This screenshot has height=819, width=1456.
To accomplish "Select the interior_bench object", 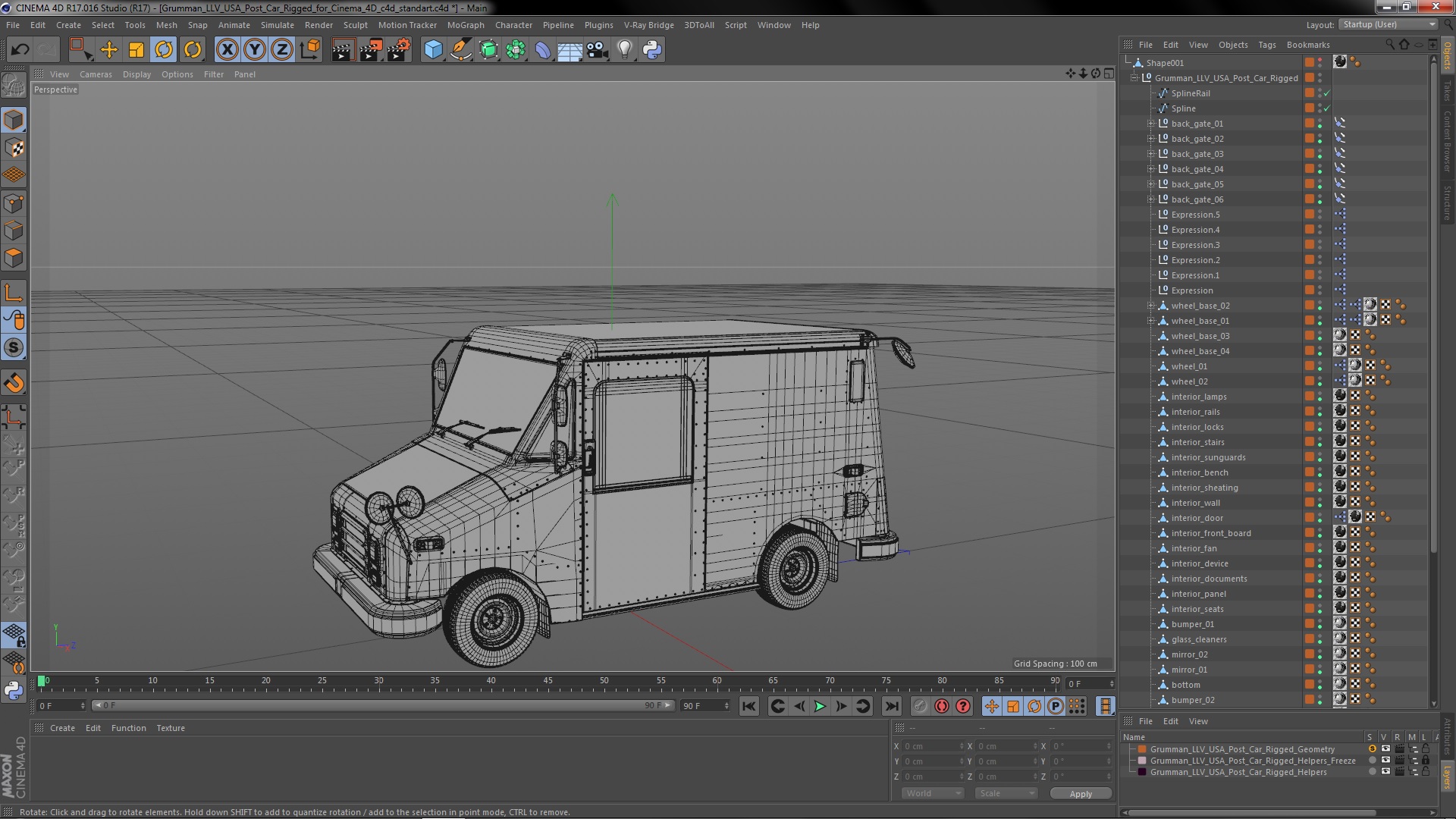I will pos(1199,472).
